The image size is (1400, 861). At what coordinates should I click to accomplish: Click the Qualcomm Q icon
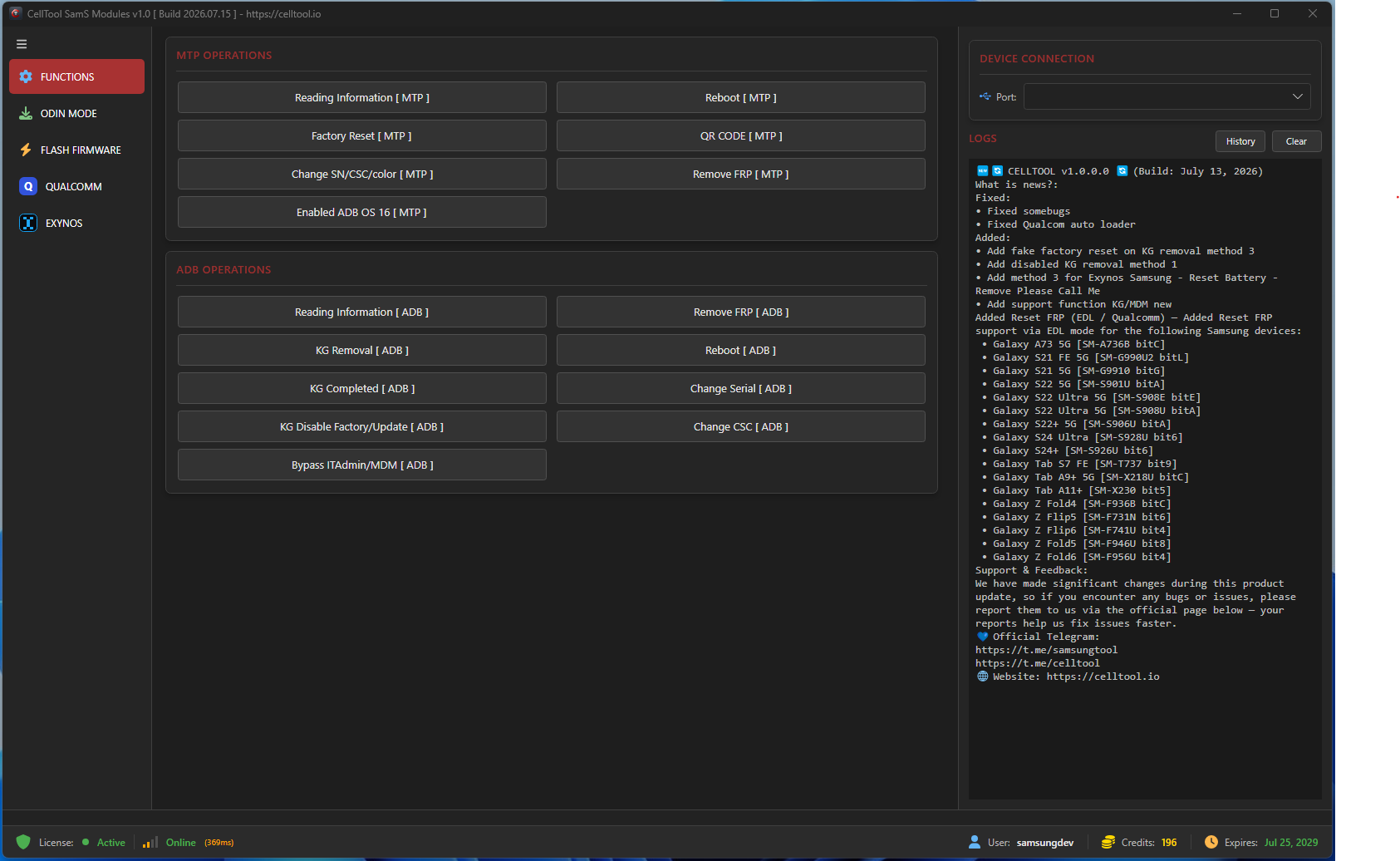(x=28, y=186)
